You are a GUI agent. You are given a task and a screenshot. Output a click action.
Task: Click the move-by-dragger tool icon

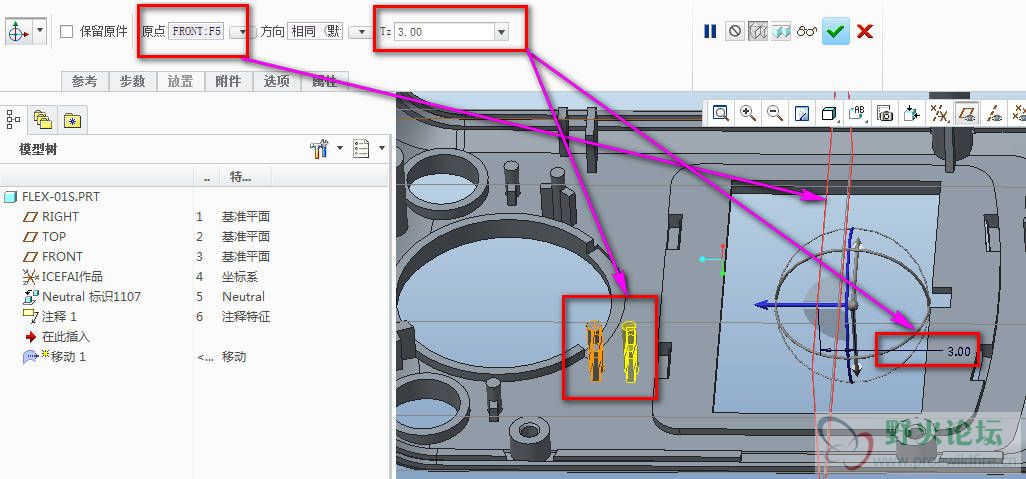point(18,31)
